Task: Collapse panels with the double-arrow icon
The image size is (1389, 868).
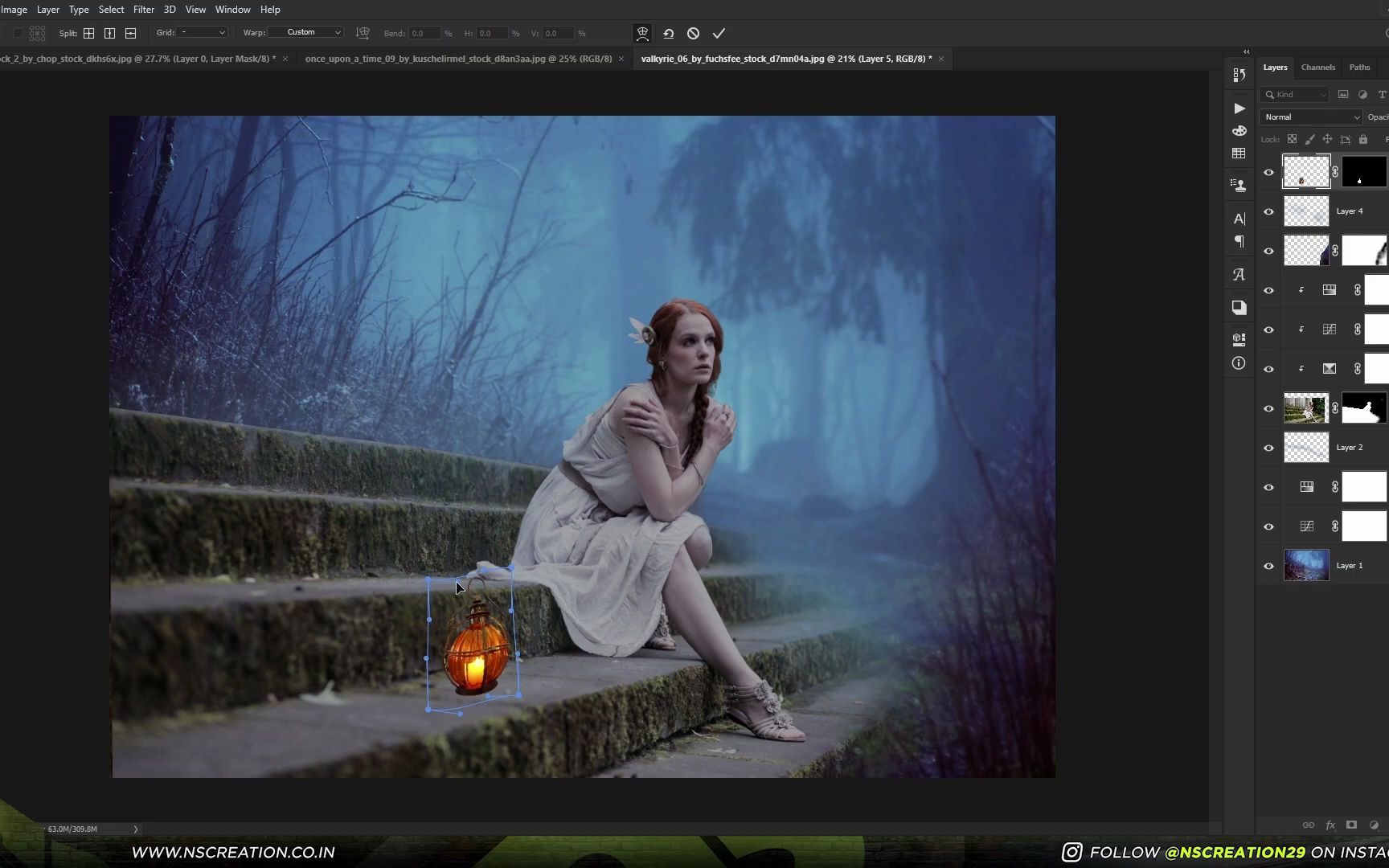Action: click(1246, 51)
